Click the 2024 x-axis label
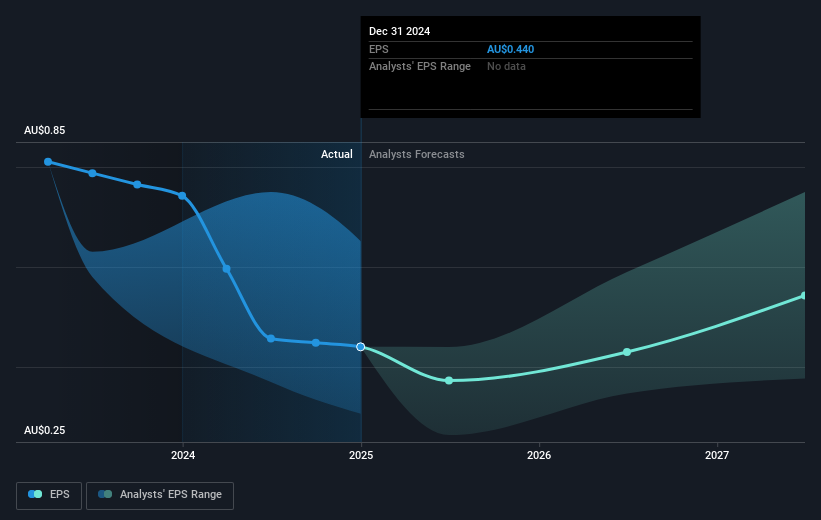The image size is (821, 520). coord(183,456)
